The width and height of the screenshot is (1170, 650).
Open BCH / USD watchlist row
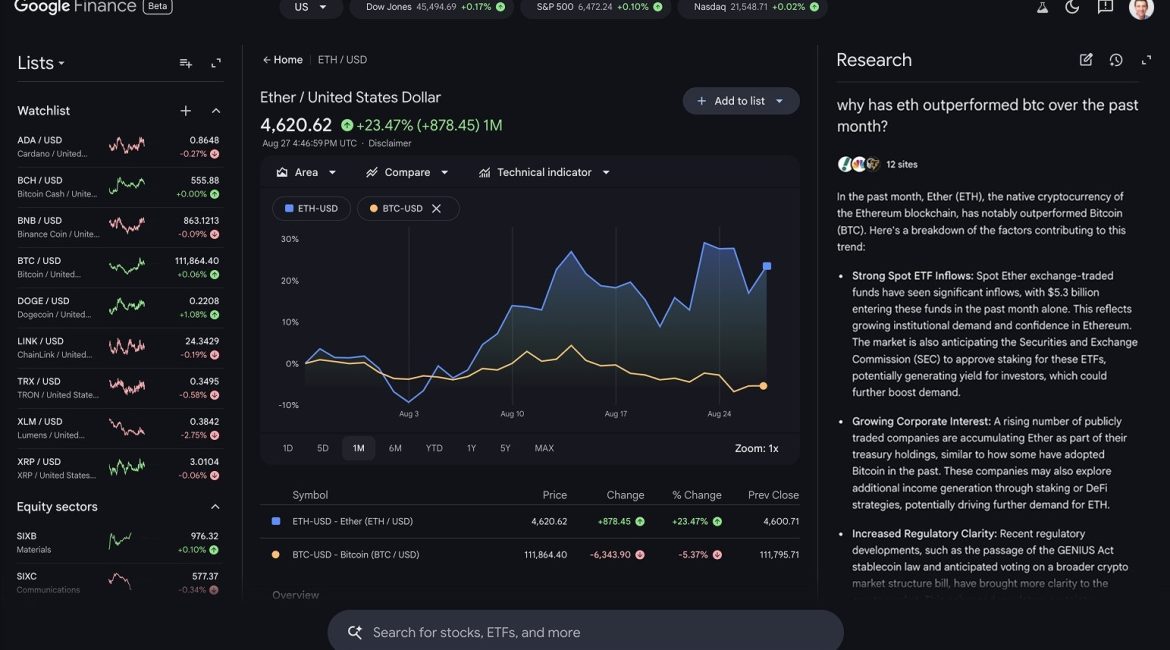pos(118,187)
